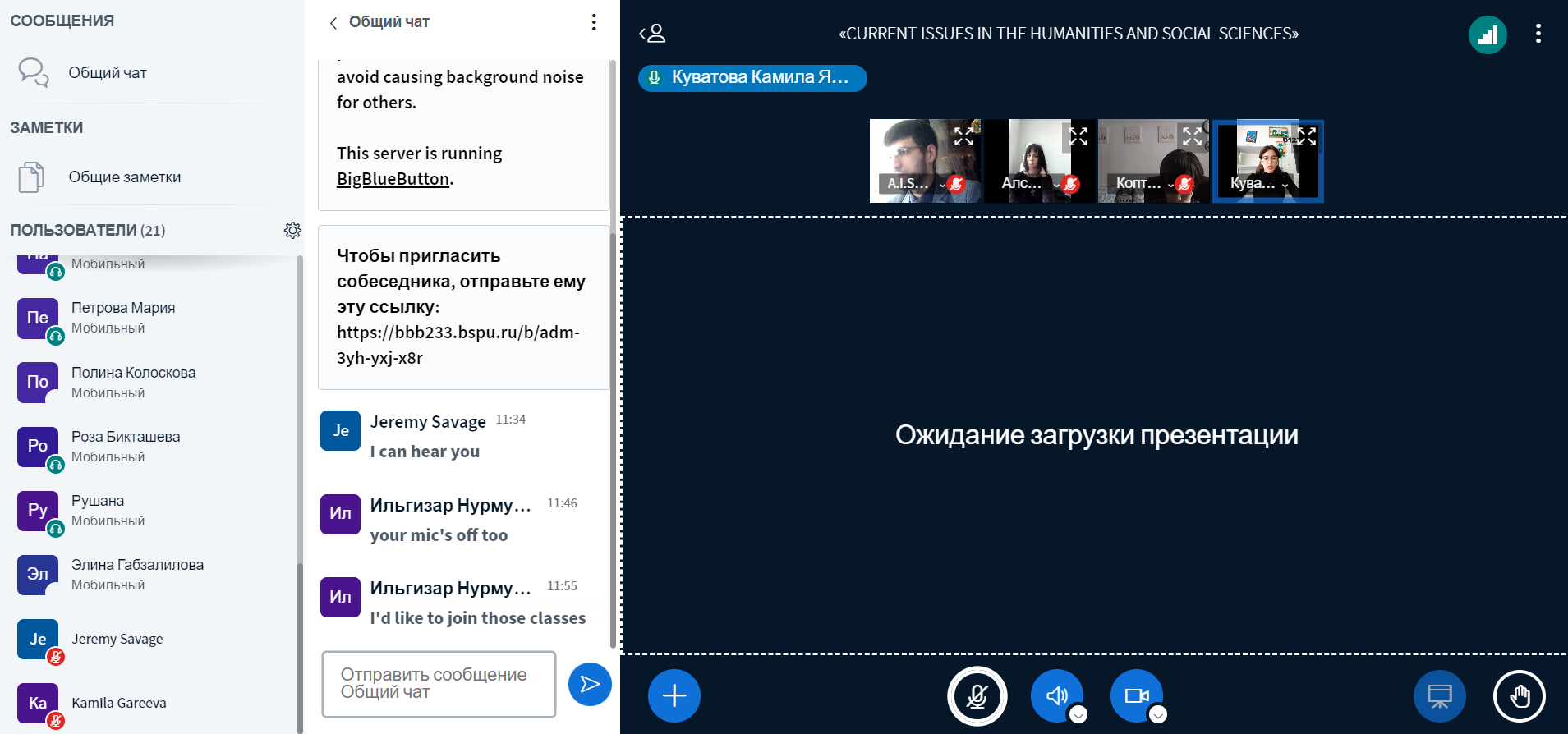Open the Общие заметки shared notes
This screenshot has height=734, width=1568.
click(124, 177)
